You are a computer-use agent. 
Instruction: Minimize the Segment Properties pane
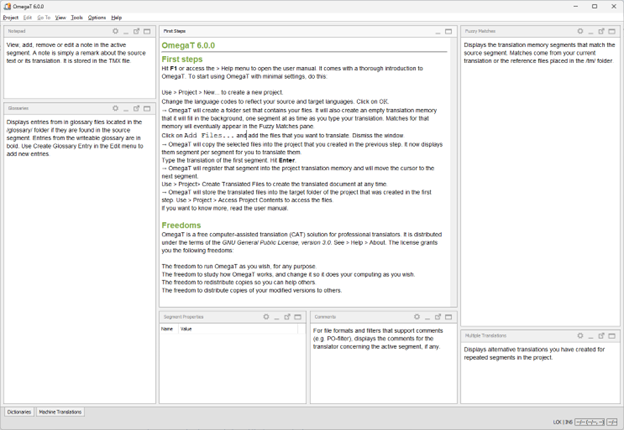(277, 317)
